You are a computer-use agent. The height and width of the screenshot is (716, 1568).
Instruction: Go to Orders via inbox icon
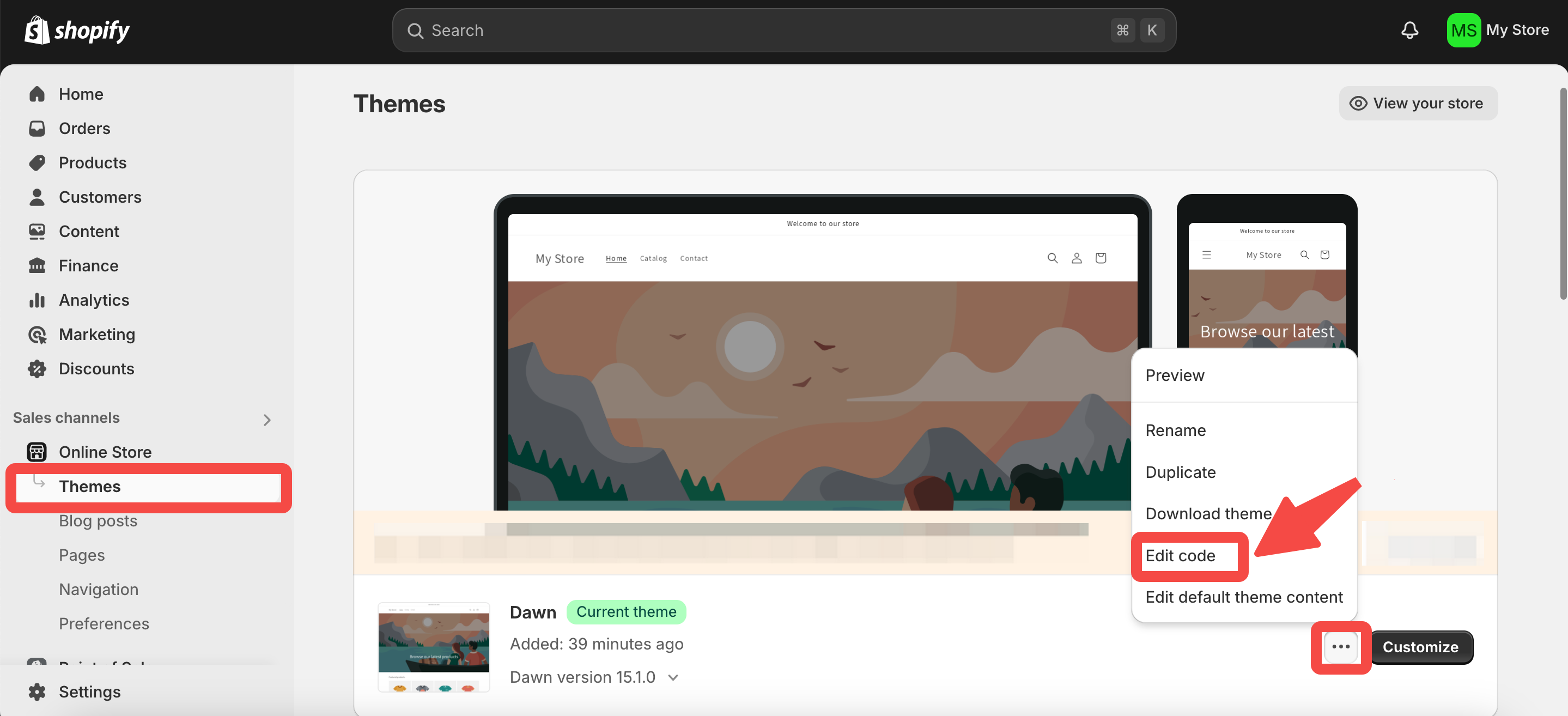point(37,129)
